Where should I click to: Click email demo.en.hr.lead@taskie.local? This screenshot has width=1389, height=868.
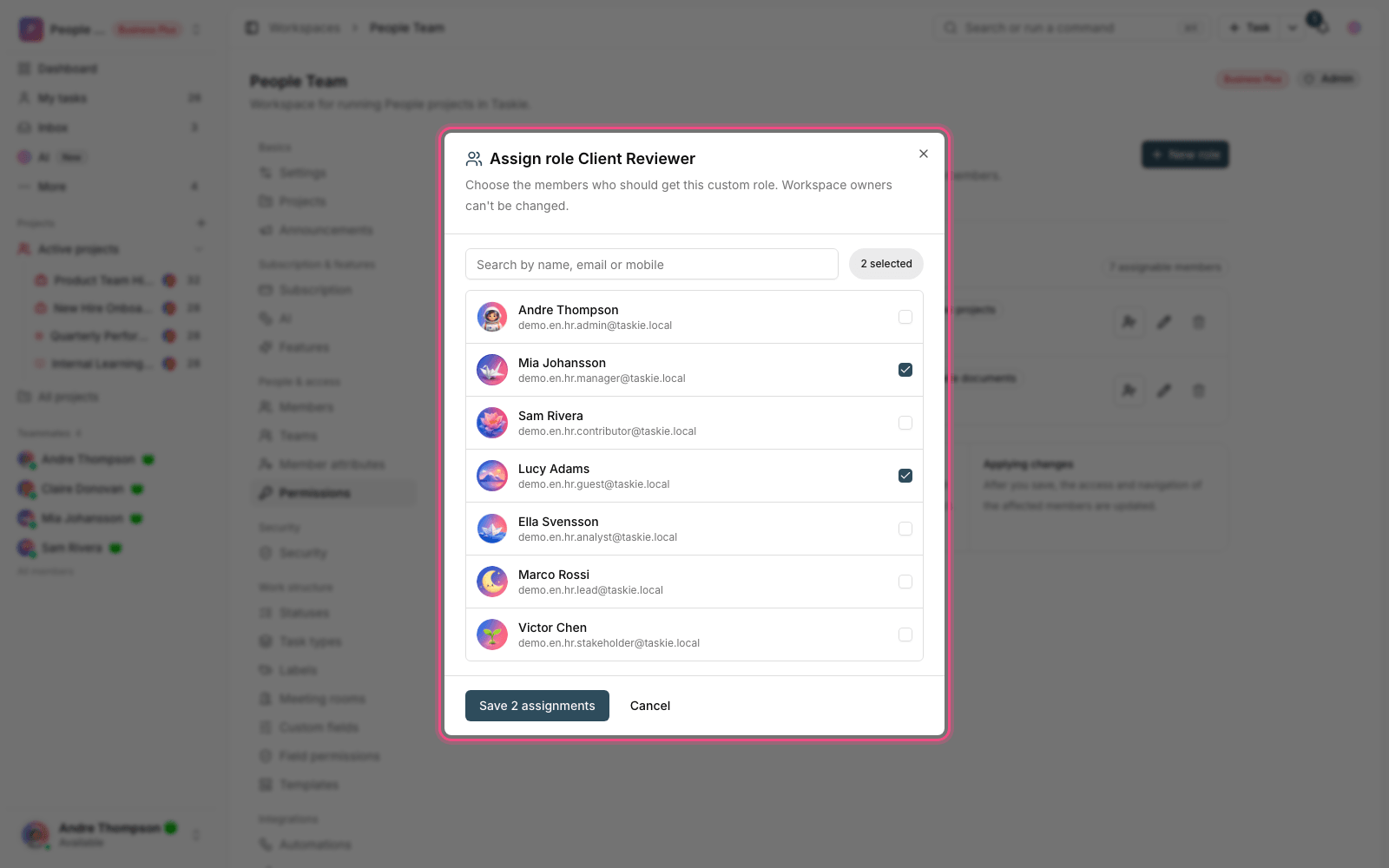[590, 590]
